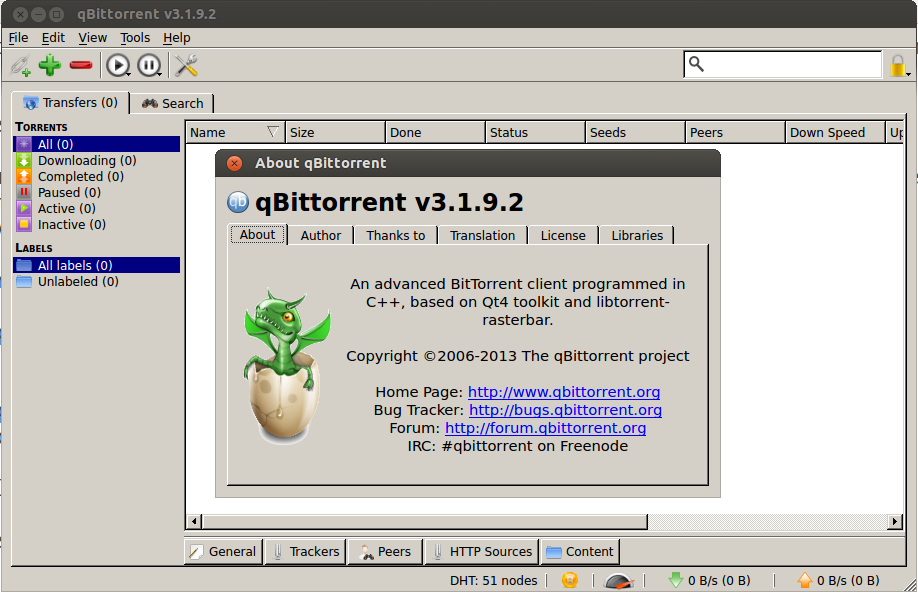Switch to the Search tab

click(173, 104)
